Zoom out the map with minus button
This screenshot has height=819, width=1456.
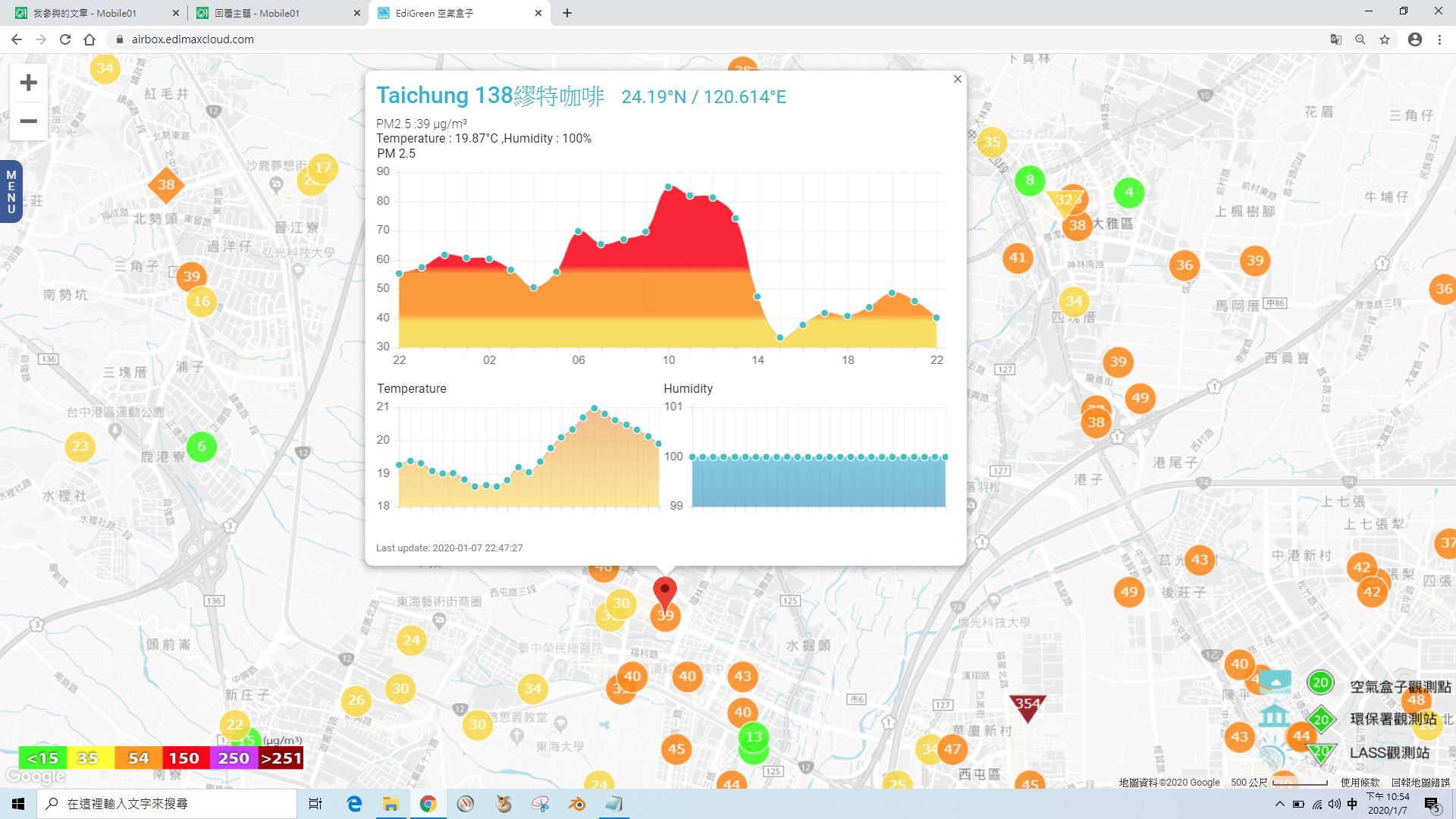(x=29, y=121)
